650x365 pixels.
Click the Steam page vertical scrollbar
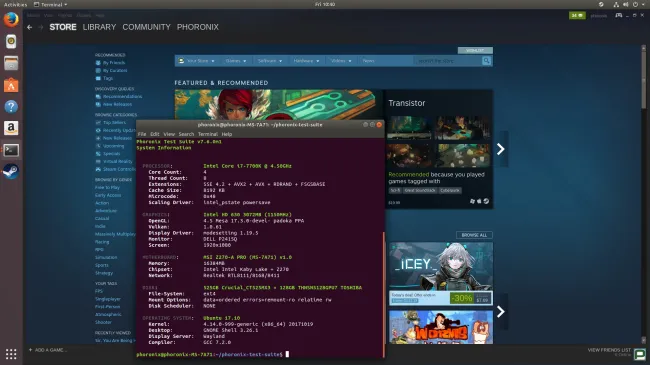pos(643,79)
